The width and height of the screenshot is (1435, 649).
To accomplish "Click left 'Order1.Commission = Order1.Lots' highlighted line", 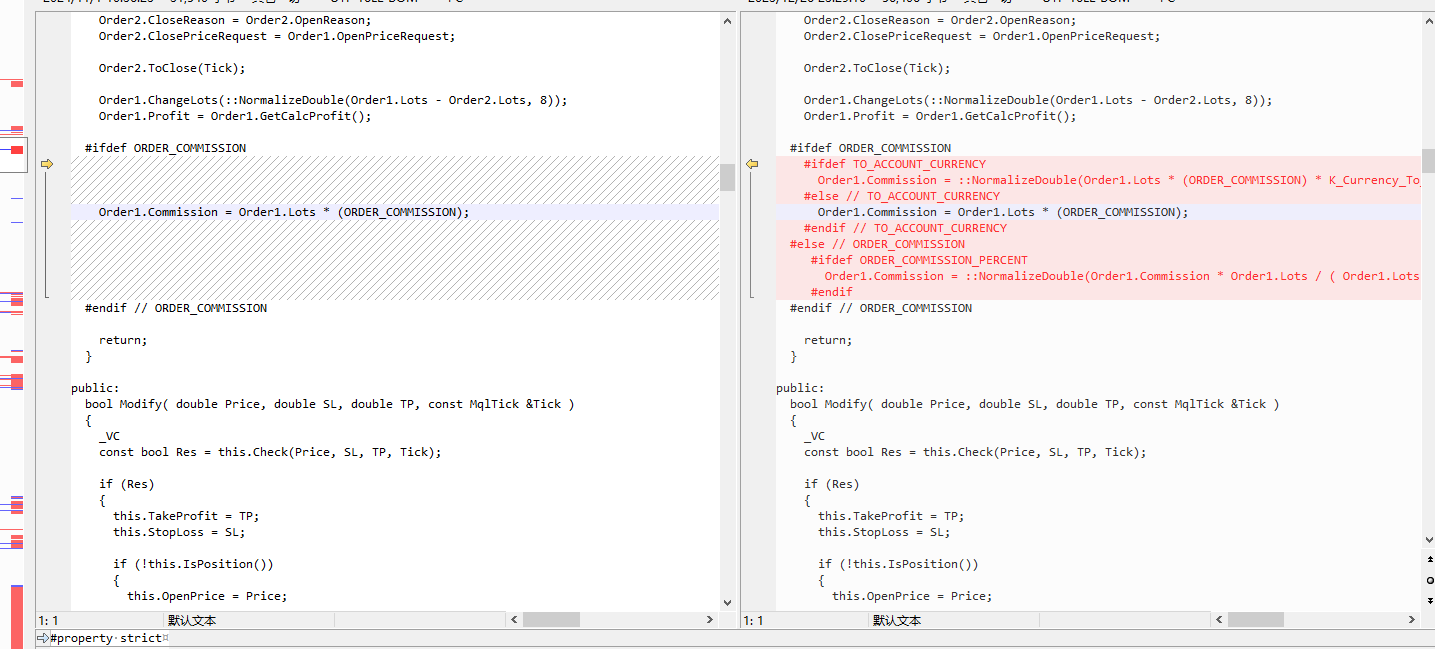I will [284, 212].
